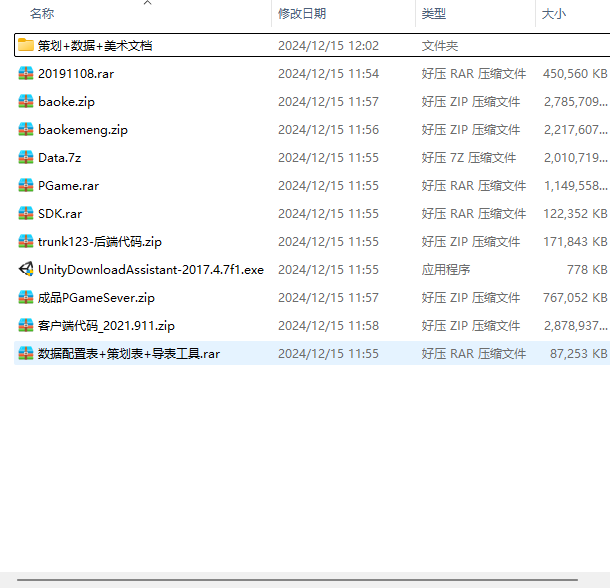Click the archive icon of baoke.zip
610x588 pixels.
pyautogui.click(x=26, y=101)
